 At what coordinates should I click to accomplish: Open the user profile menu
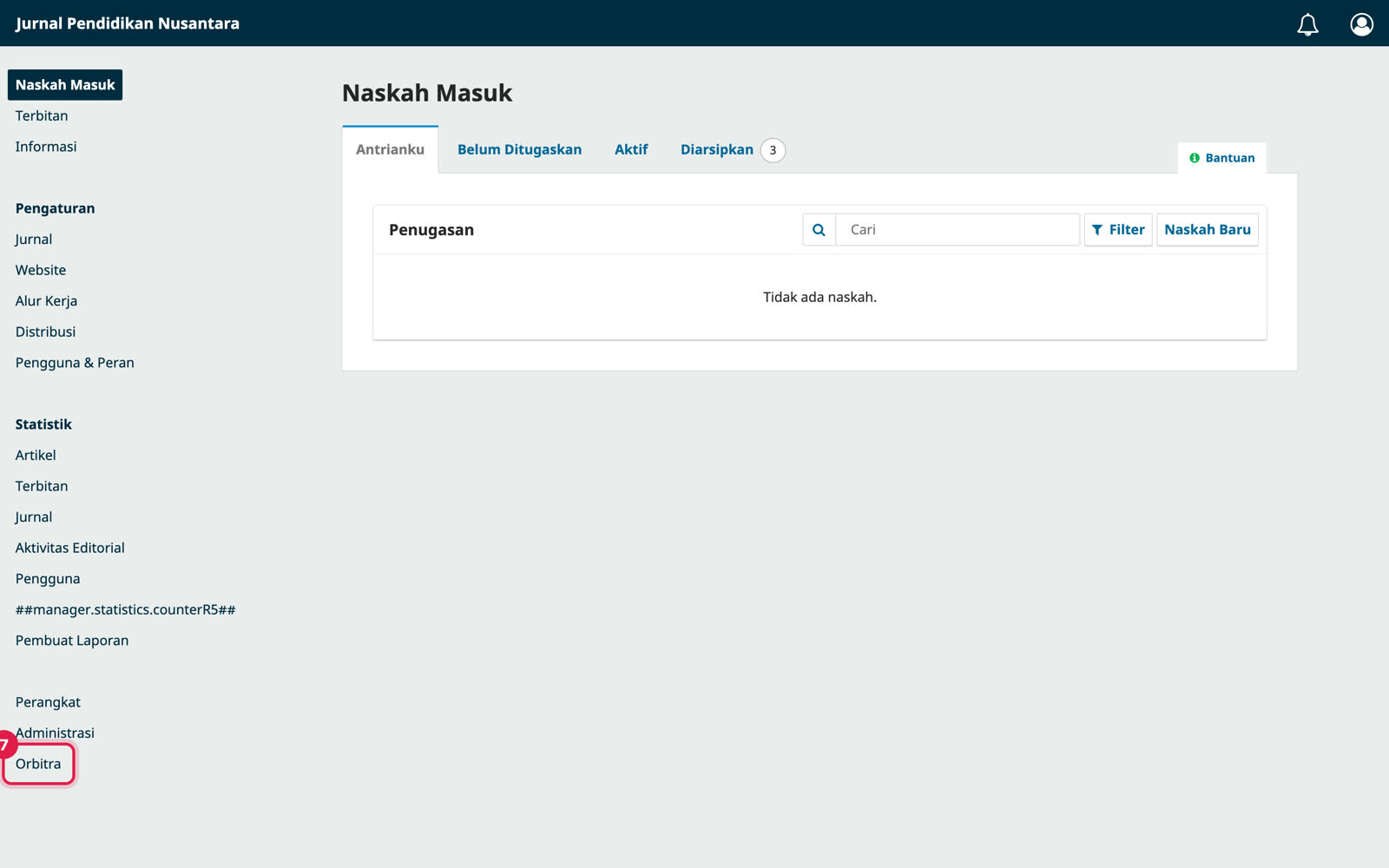coord(1361,24)
